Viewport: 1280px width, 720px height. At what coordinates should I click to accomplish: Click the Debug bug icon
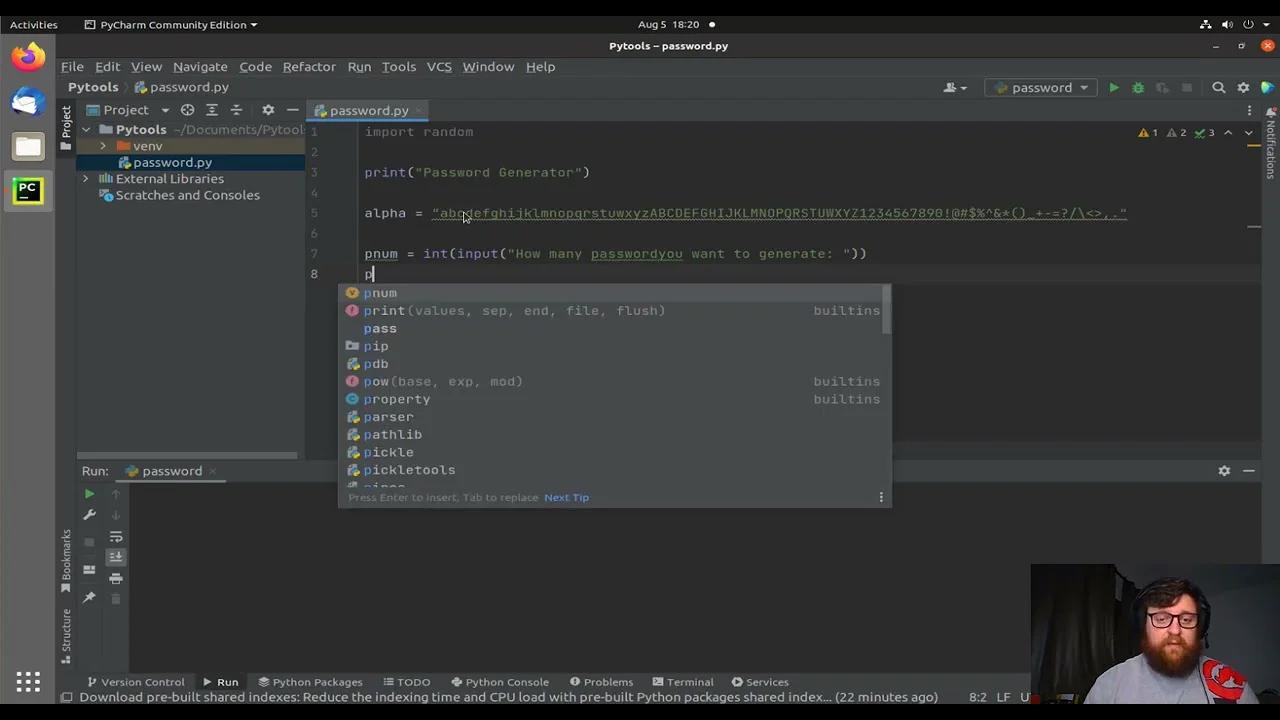click(x=1138, y=88)
